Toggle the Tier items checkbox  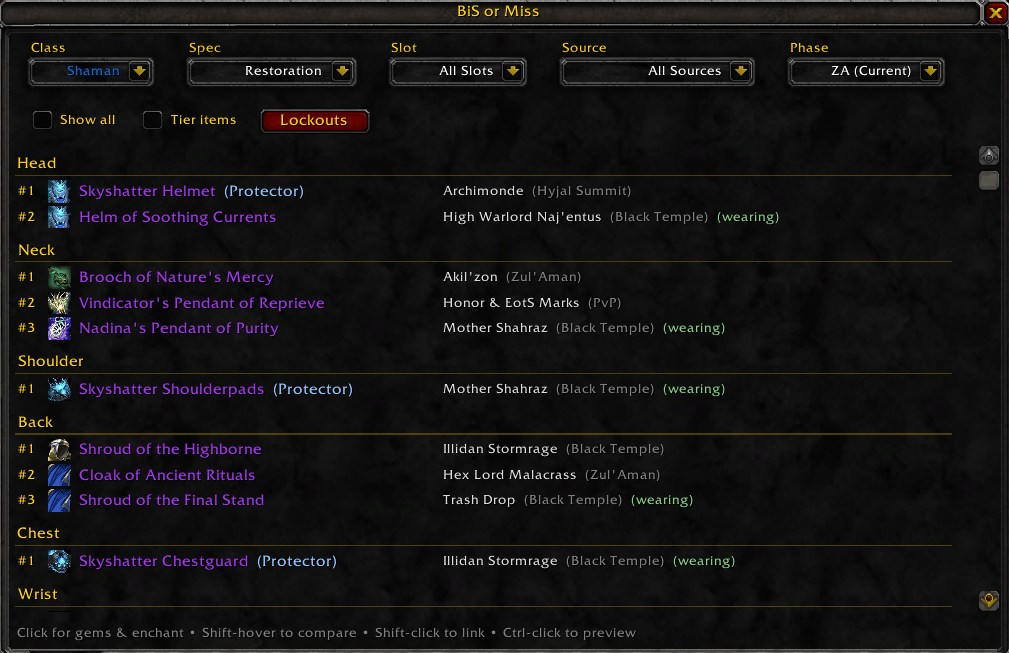click(x=153, y=120)
